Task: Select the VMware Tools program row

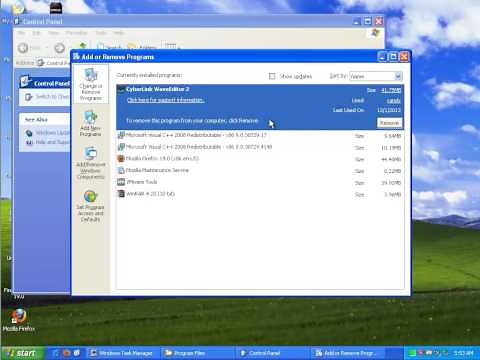Action: [x=260, y=182]
